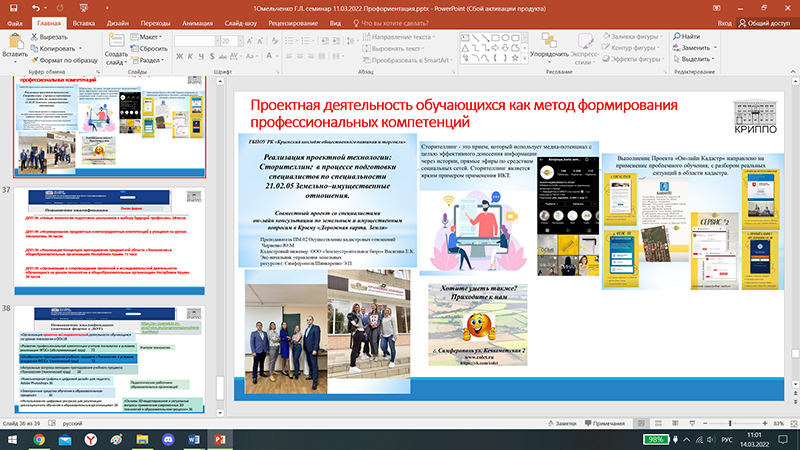The width and height of the screenshot is (800, 450).
Task: Select slide 38 thumbnail
Action: [109, 359]
